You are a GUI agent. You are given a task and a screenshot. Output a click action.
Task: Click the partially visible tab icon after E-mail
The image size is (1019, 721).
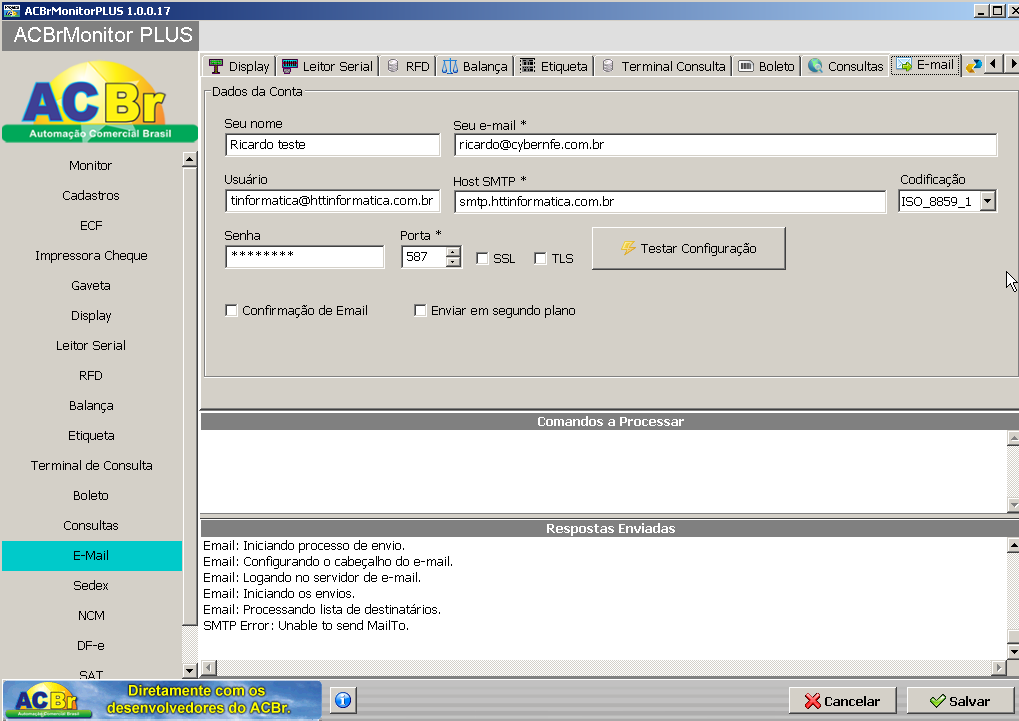pyautogui.click(x=973, y=66)
